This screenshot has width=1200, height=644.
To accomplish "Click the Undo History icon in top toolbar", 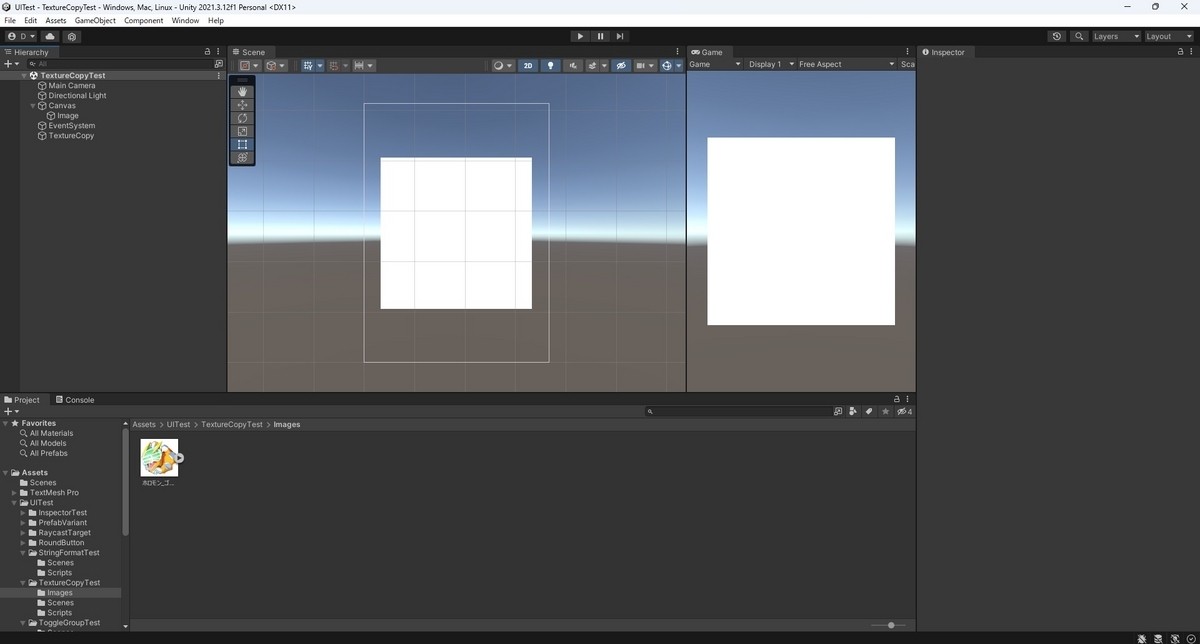I will 1056,36.
